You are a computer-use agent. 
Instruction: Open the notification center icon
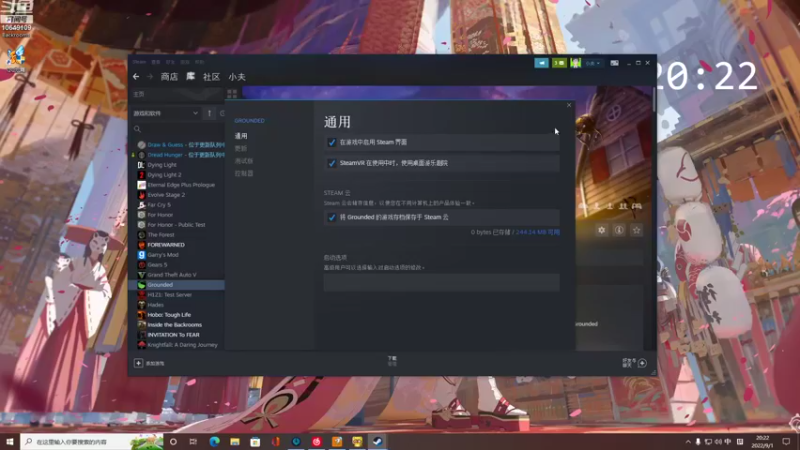click(x=786, y=441)
